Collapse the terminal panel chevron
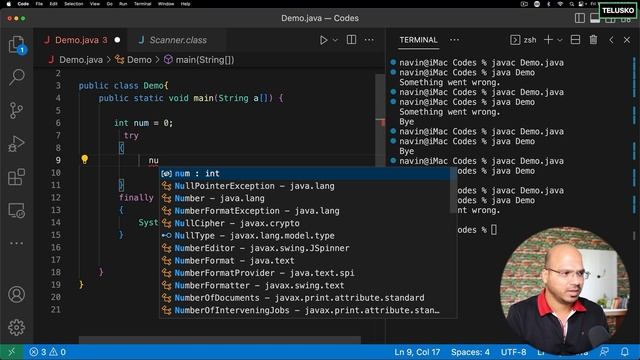The width and height of the screenshot is (640, 360). point(611,40)
